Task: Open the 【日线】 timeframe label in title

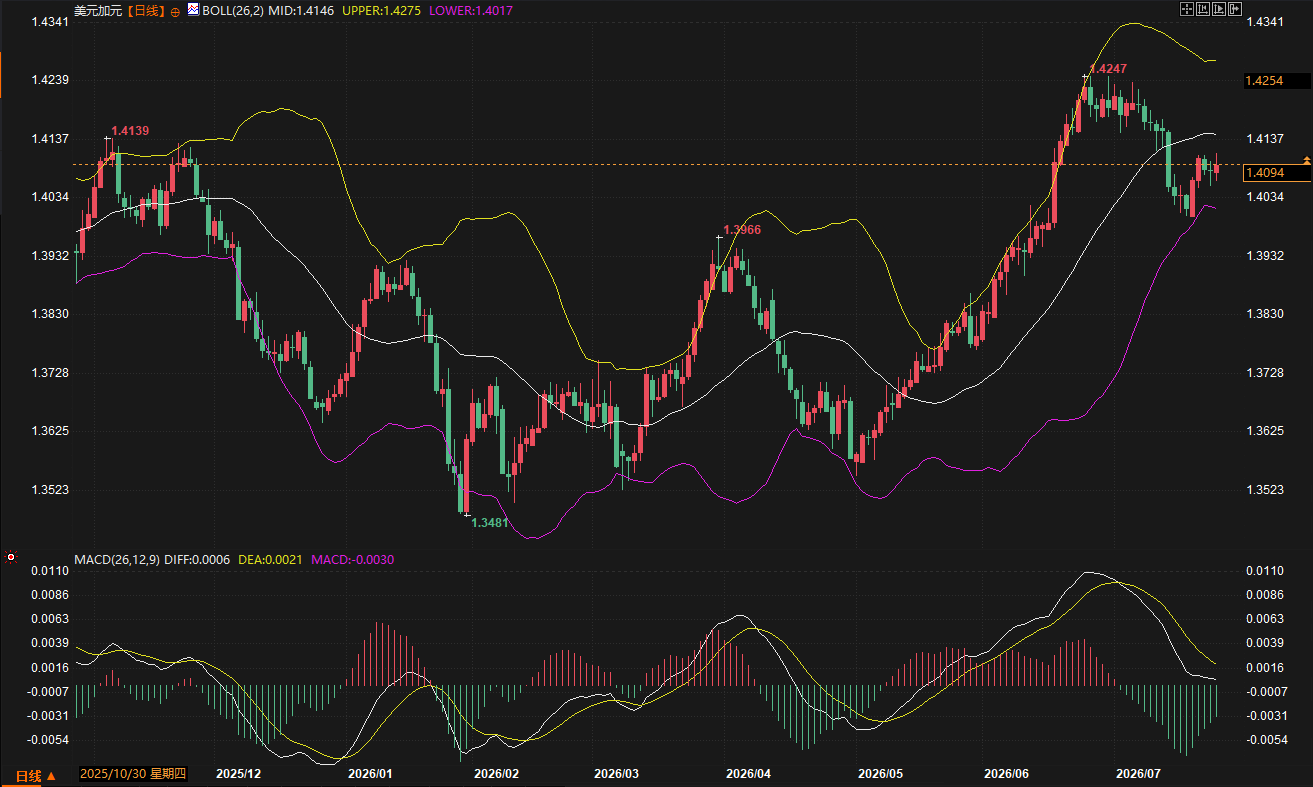Action: click(x=147, y=11)
